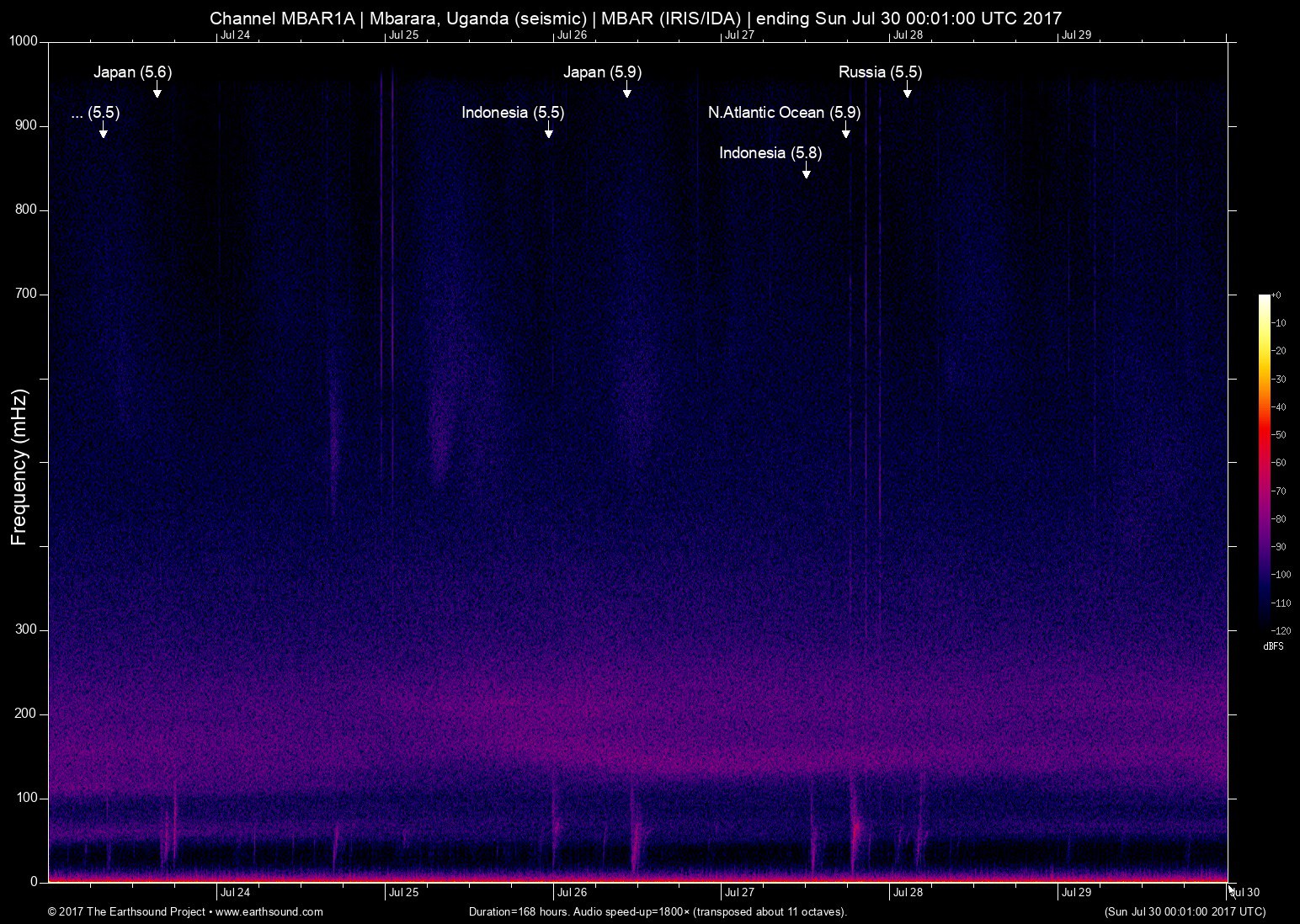This screenshot has height=924, width=1300.
Task: Toggle the Russia (5.5) event label
Action: point(879,72)
